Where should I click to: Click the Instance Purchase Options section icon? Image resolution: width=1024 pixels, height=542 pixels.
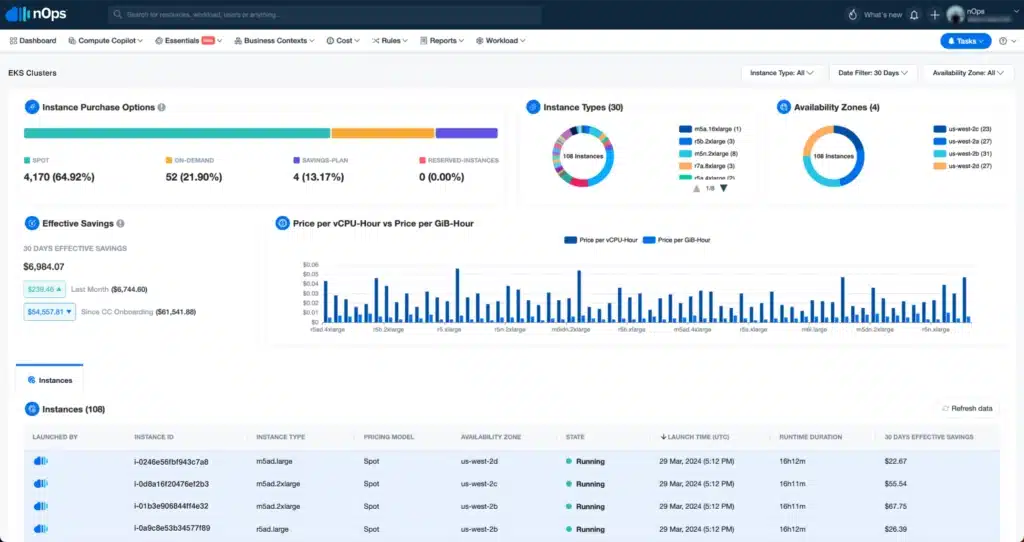point(31,107)
